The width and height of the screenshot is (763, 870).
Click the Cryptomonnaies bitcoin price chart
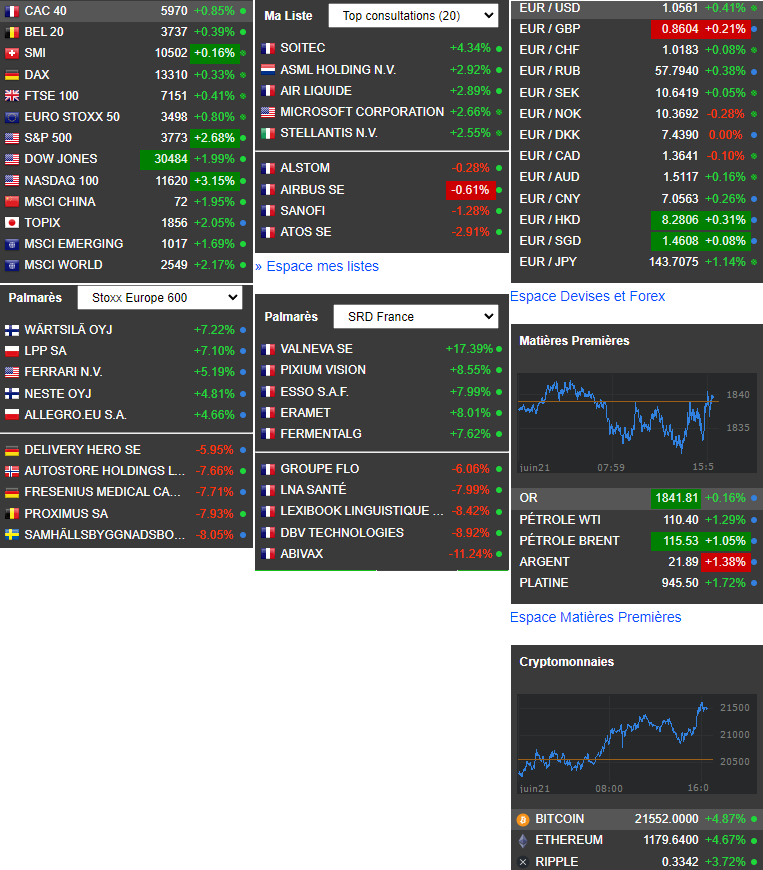coord(636,744)
